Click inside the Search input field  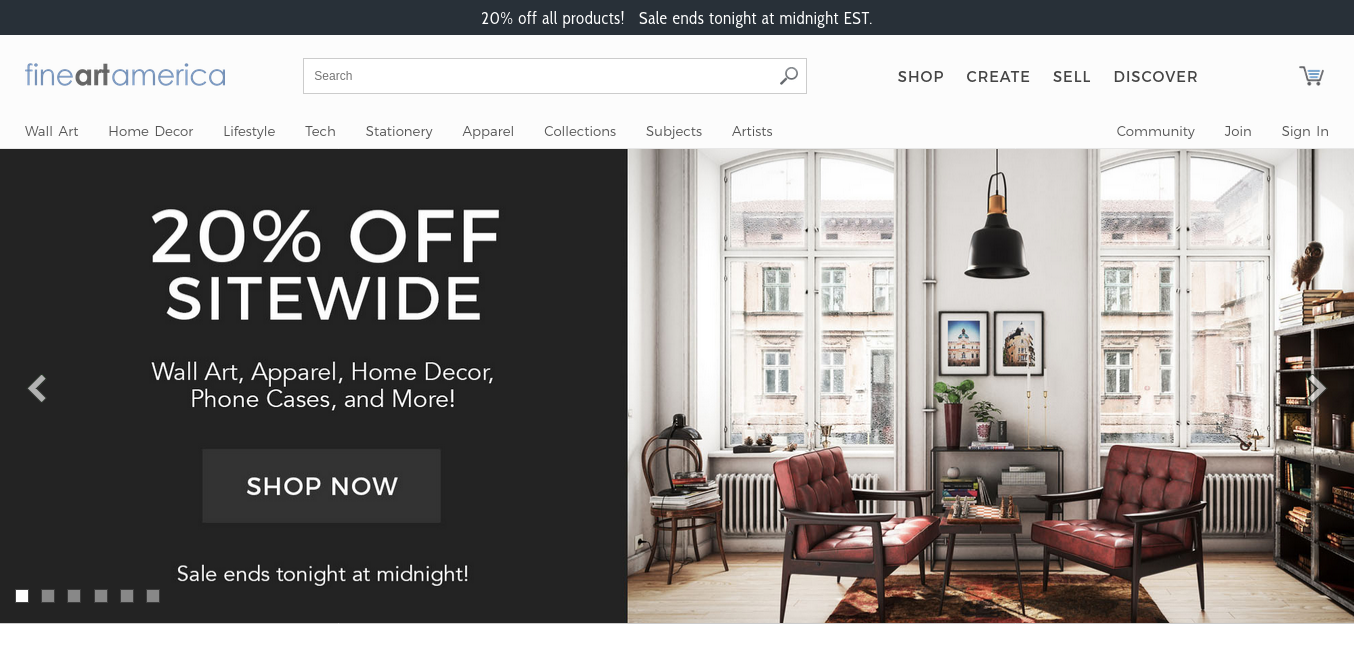pyautogui.click(x=540, y=76)
